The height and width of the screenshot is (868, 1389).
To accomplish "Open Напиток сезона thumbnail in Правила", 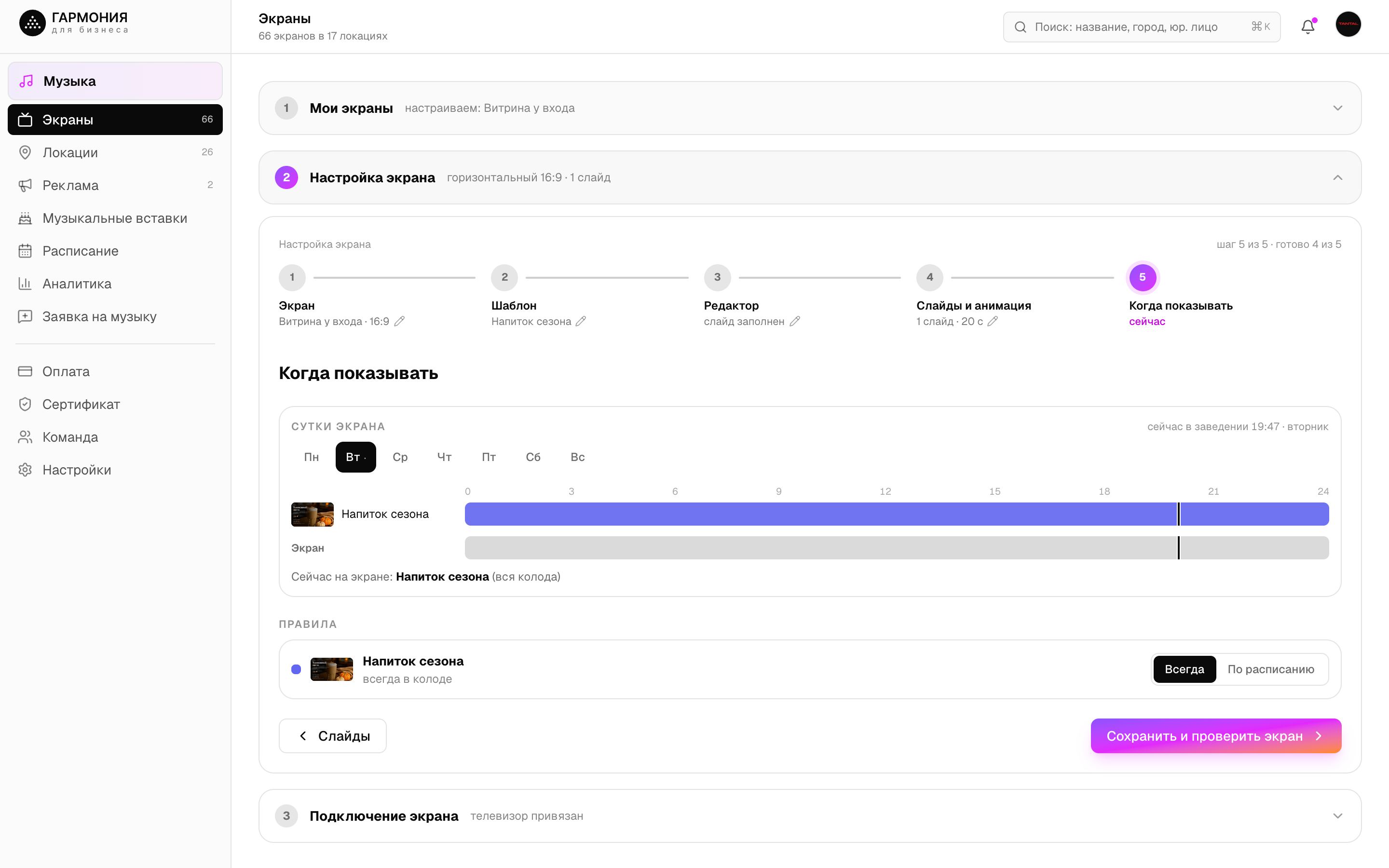I will point(331,669).
